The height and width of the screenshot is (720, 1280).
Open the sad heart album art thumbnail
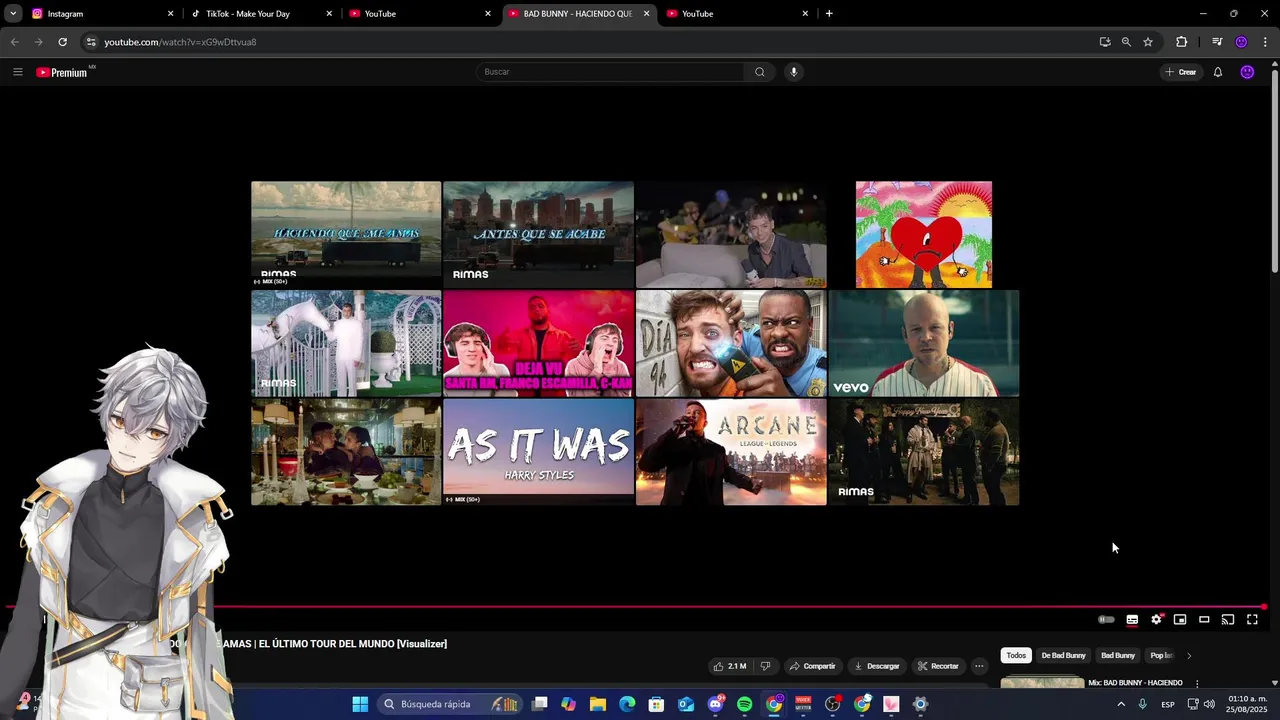924,234
